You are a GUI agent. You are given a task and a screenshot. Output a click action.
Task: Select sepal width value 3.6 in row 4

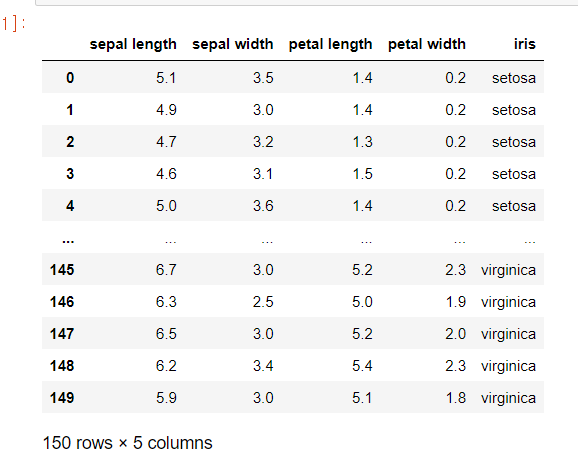pyautogui.click(x=263, y=206)
